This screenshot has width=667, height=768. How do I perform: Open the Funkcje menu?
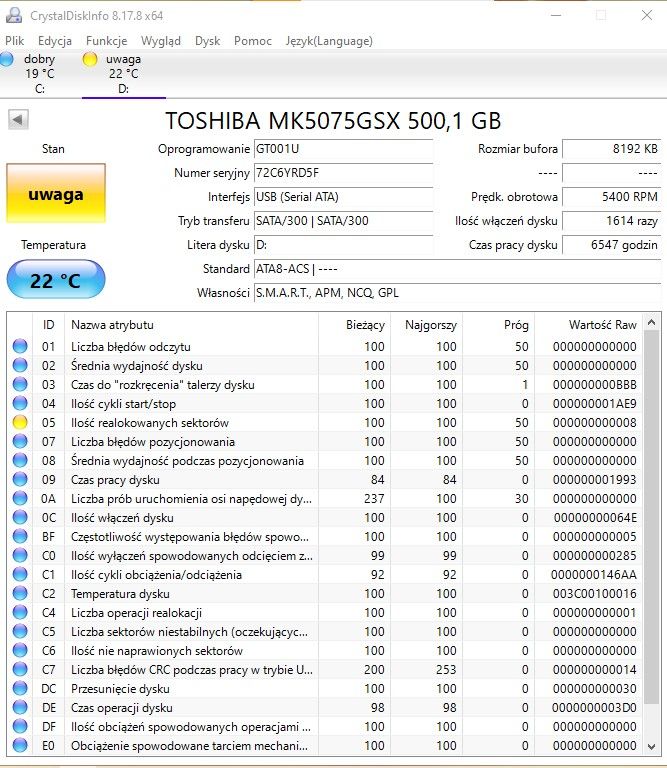pos(106,41)
